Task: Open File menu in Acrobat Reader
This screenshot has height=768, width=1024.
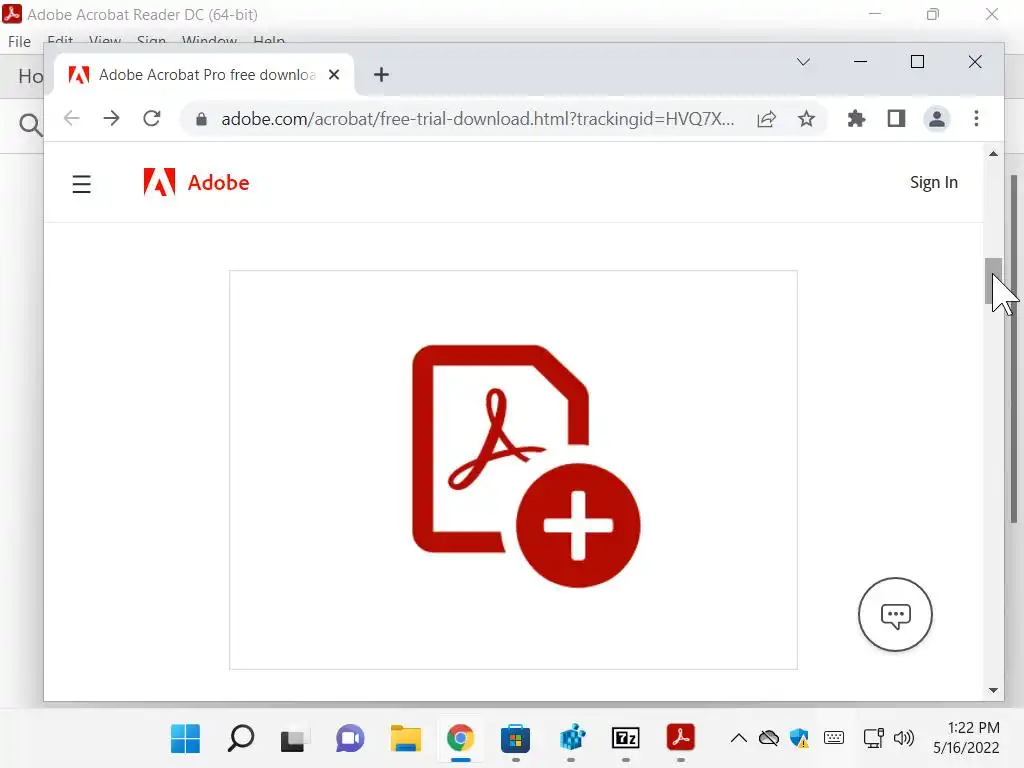Action: 19,42
